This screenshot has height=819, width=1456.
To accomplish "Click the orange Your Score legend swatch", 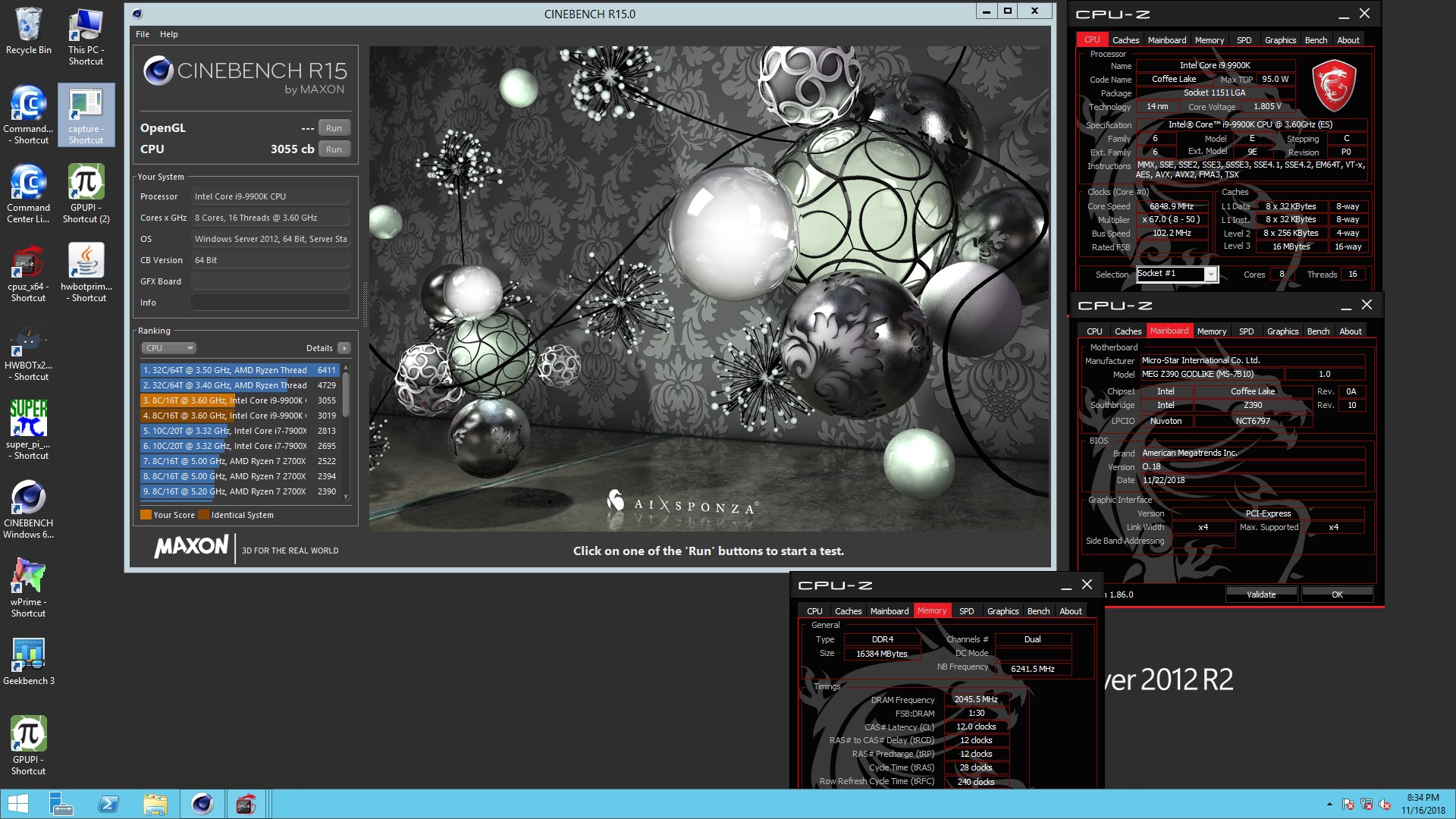I will 146,515.
